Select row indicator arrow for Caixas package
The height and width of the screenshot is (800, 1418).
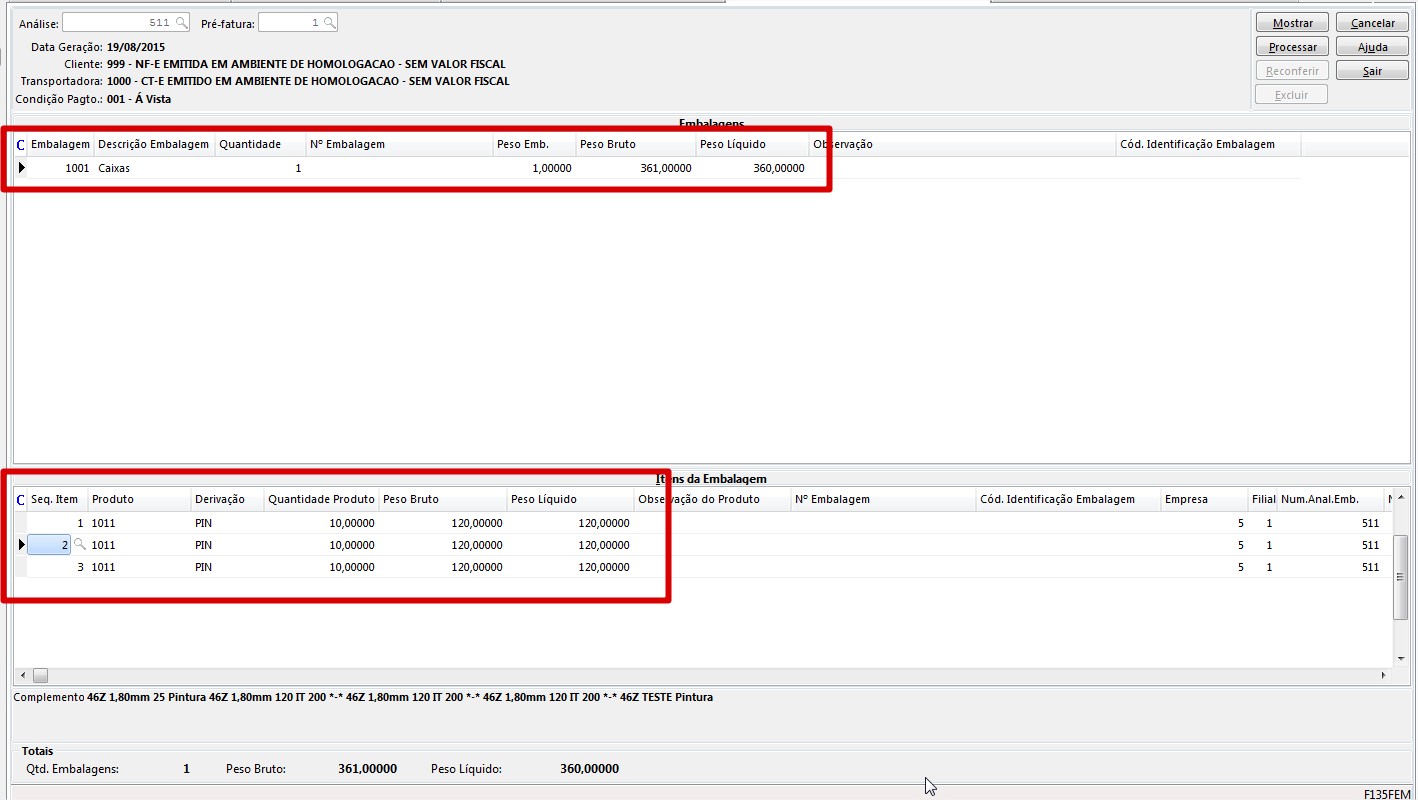21,168
